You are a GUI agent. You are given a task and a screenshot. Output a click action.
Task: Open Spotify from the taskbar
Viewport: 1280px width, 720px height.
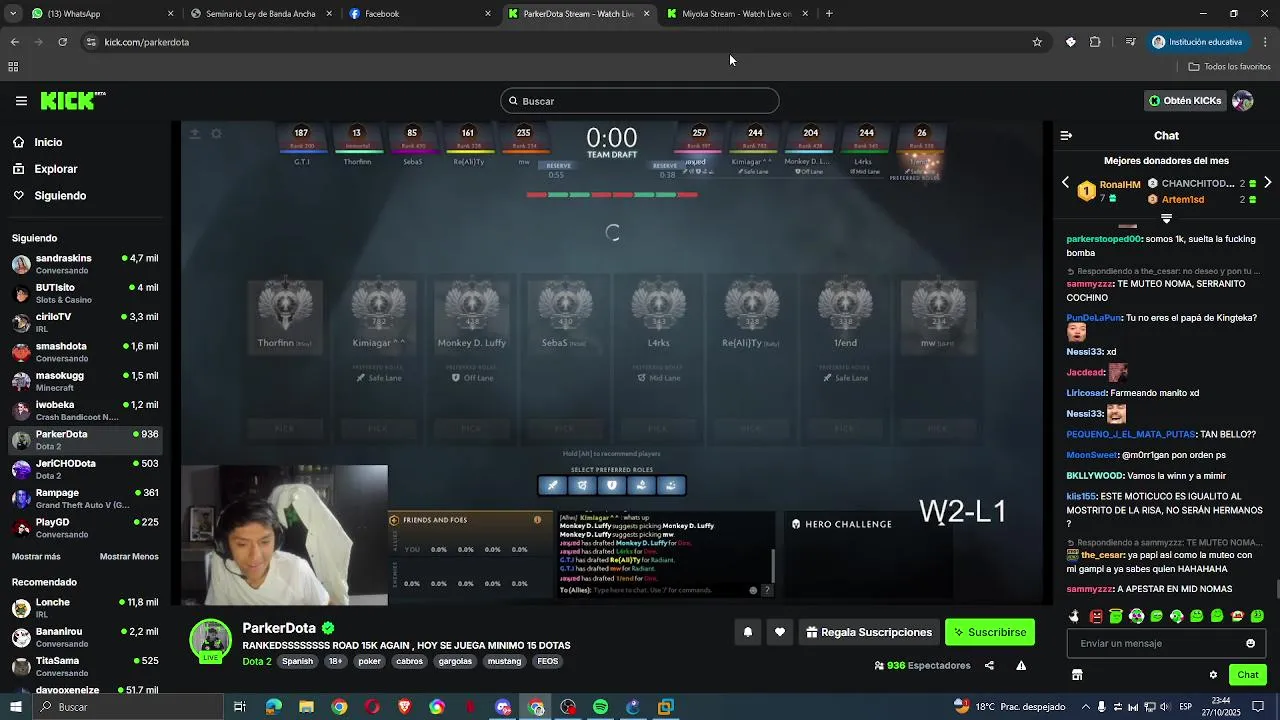pyautogui.click(x=600, y=707)
